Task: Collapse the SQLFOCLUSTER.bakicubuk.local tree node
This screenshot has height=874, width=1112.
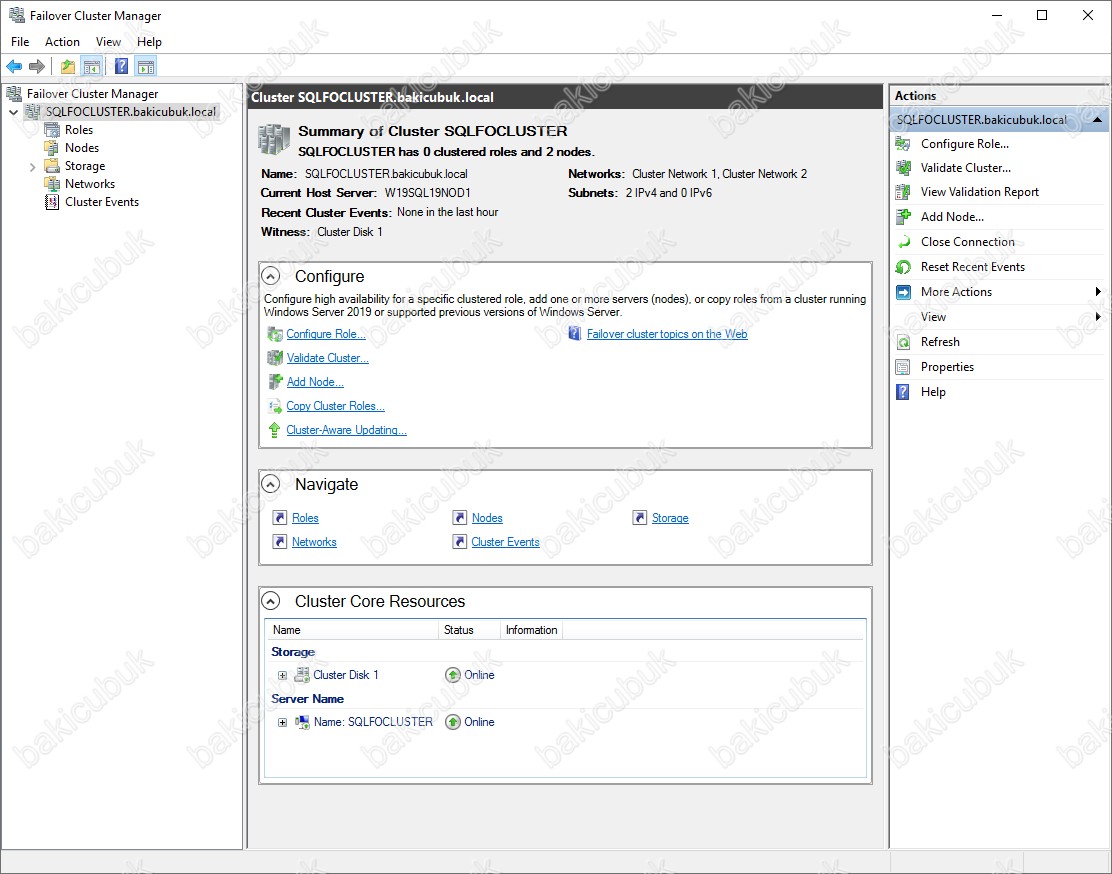Action: click(13, 112)
